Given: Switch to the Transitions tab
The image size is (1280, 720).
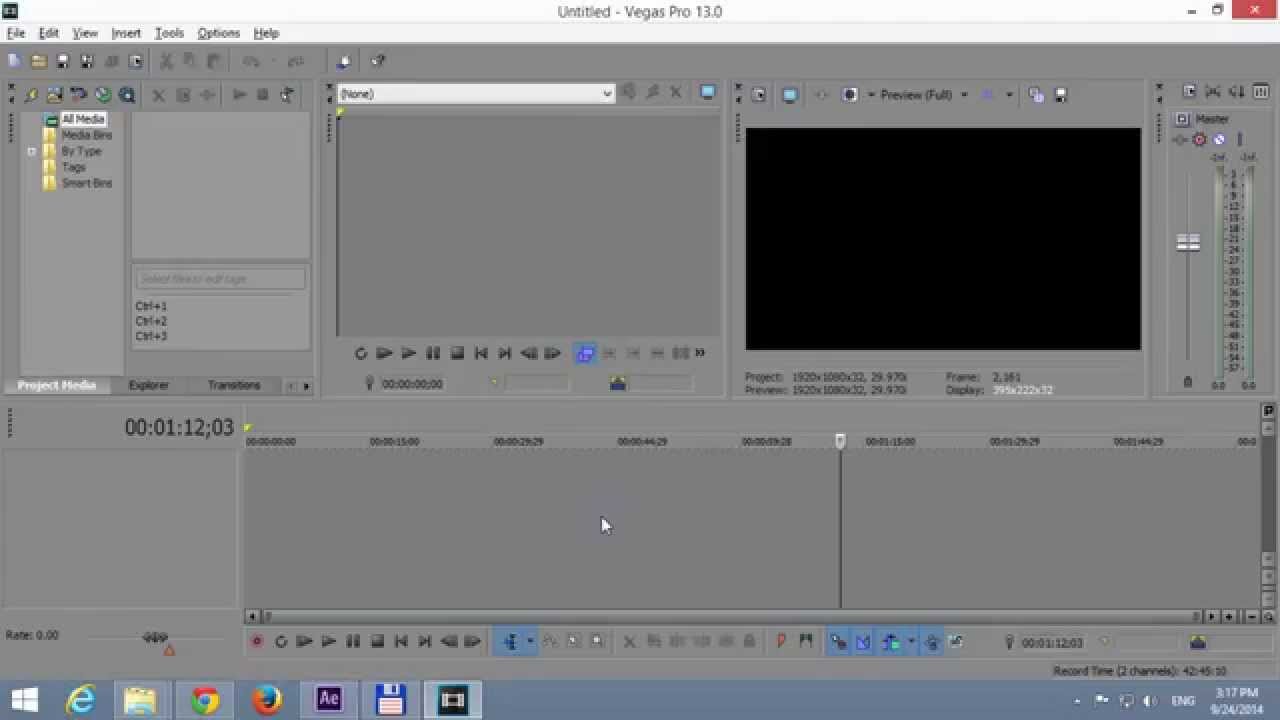Looking at the screenshot, I should pyautogui.click(x=234, y=385).
